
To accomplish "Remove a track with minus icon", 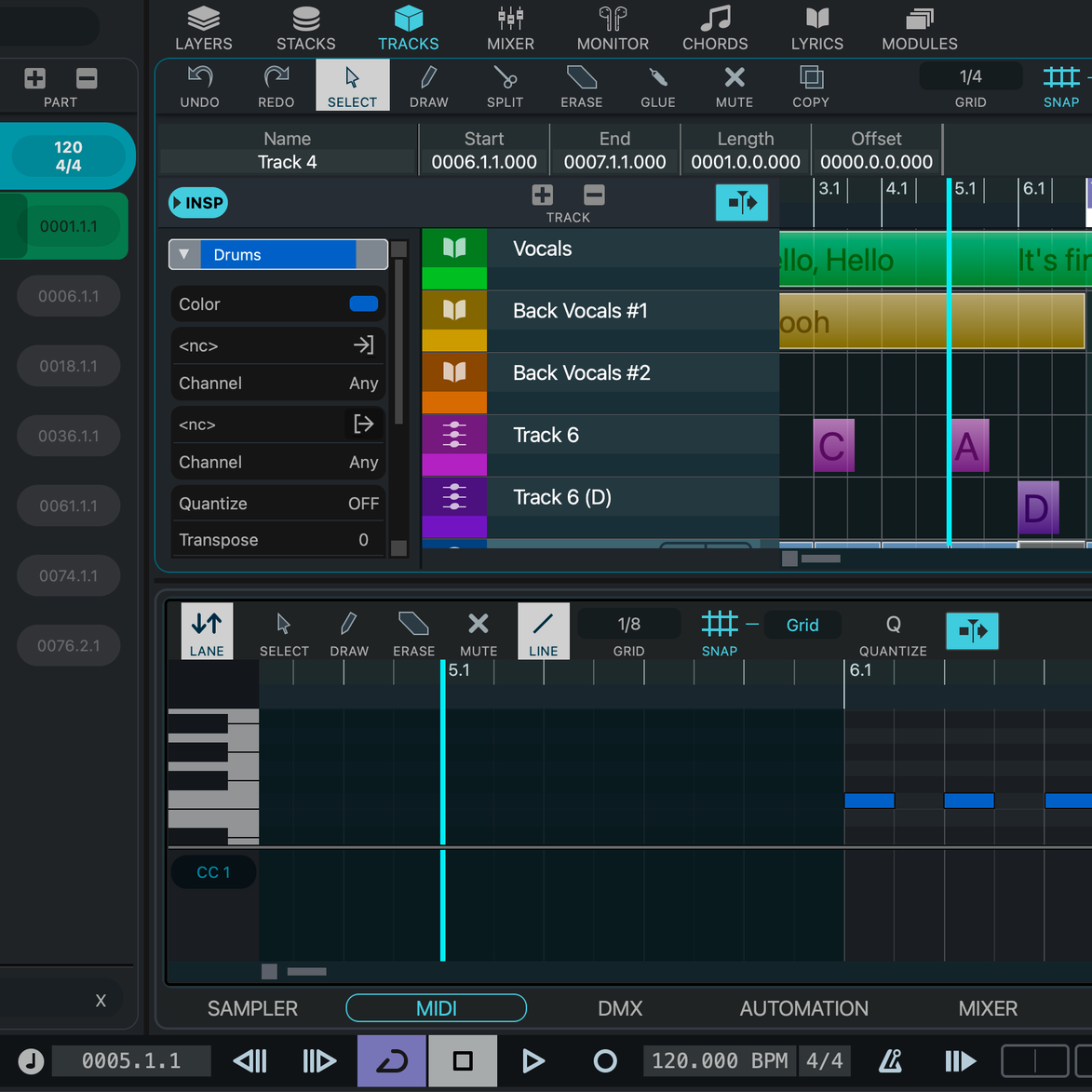I will point(594,195).
